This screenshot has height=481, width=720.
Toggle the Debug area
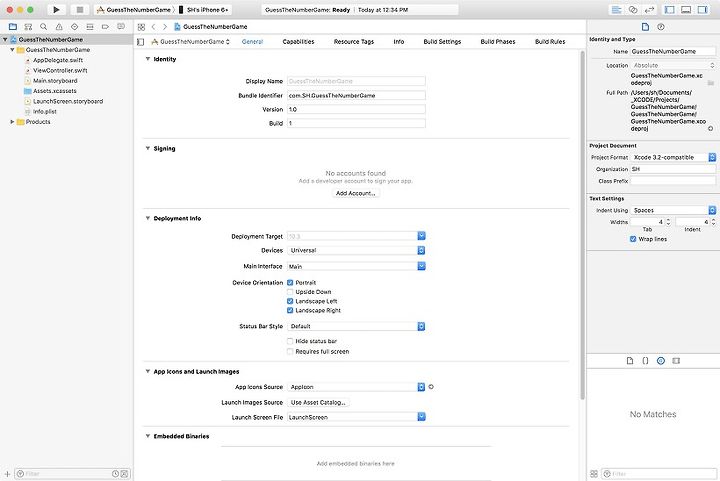pos(686,10)
